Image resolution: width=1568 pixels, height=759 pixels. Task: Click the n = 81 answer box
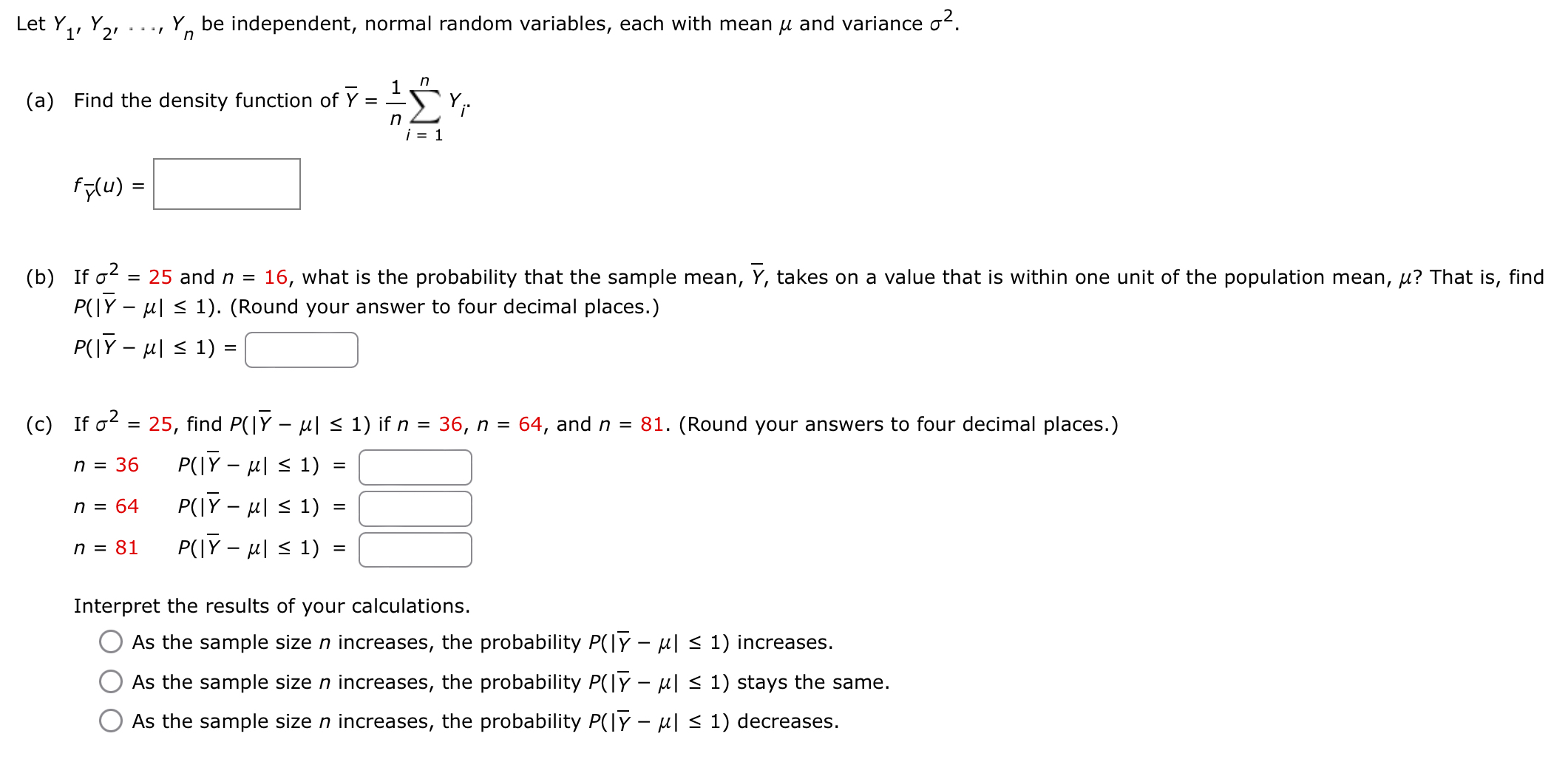point(415,549)
